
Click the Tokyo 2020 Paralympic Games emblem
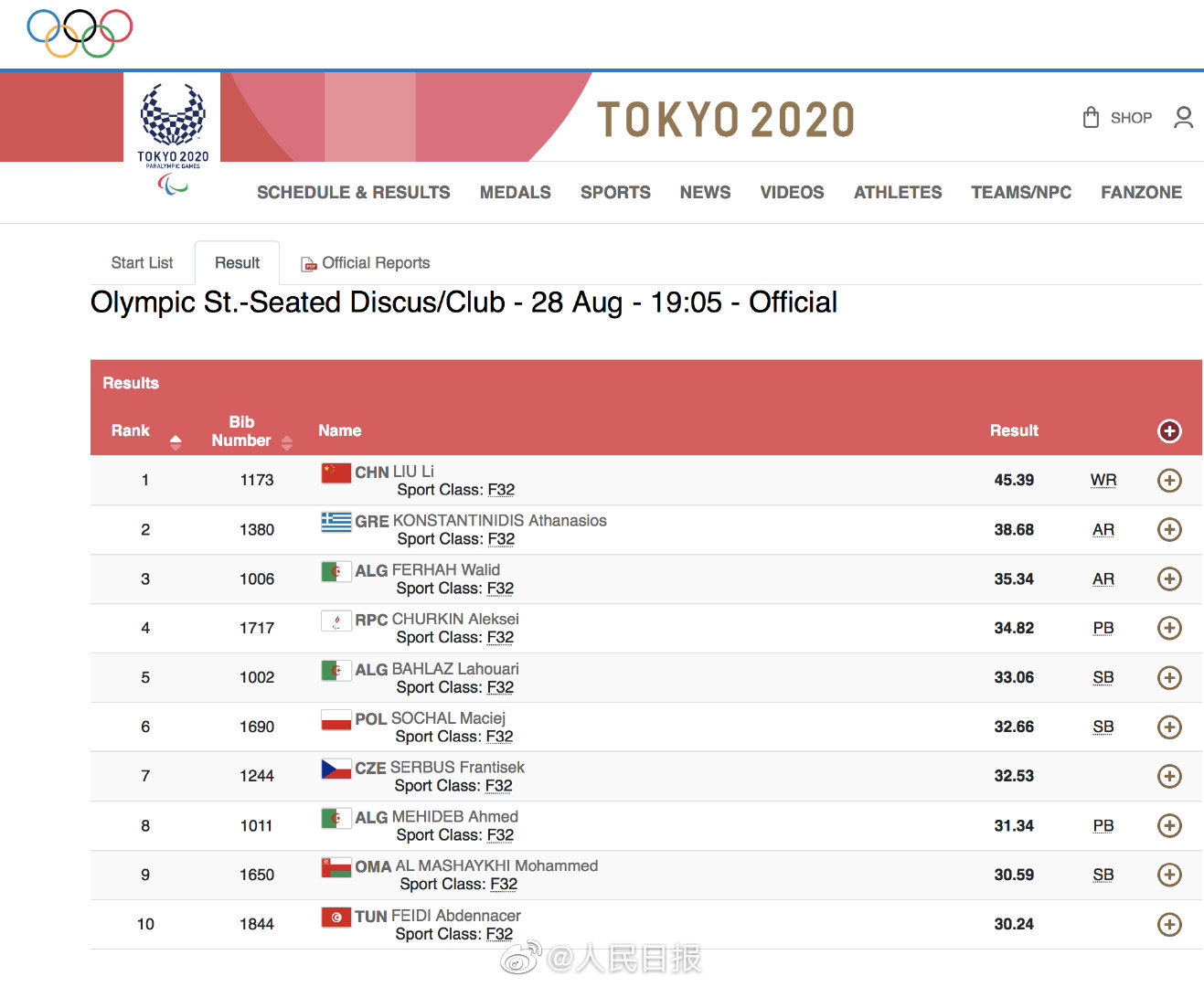coord(173,133)
